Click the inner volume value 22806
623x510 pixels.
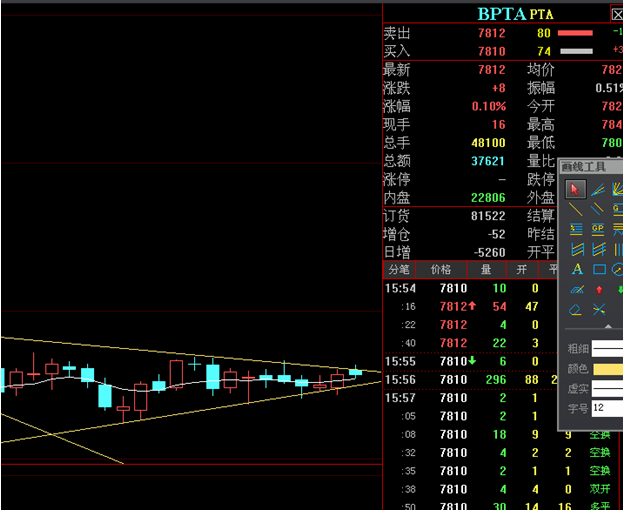tap(488, 197)
